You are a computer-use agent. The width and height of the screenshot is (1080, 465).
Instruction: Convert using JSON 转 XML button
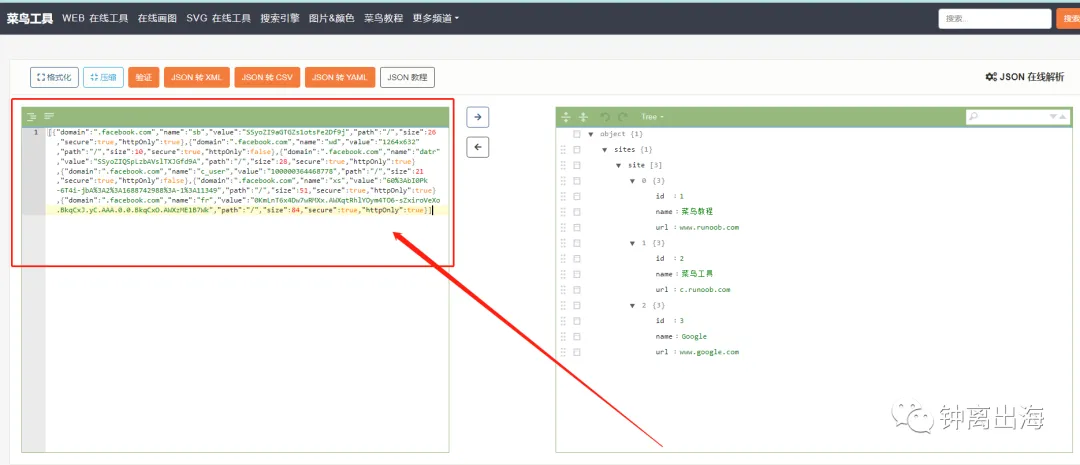tap(196, 77)
